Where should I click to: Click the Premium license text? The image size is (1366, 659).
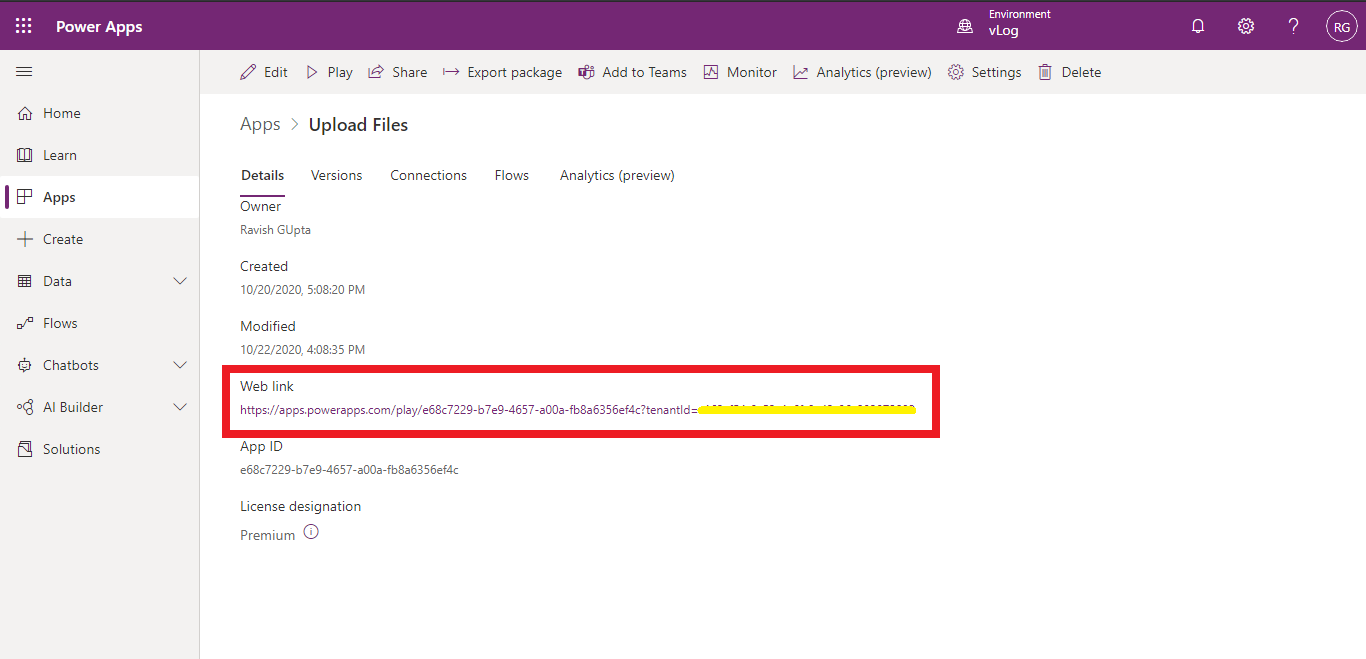coord(268,536)
